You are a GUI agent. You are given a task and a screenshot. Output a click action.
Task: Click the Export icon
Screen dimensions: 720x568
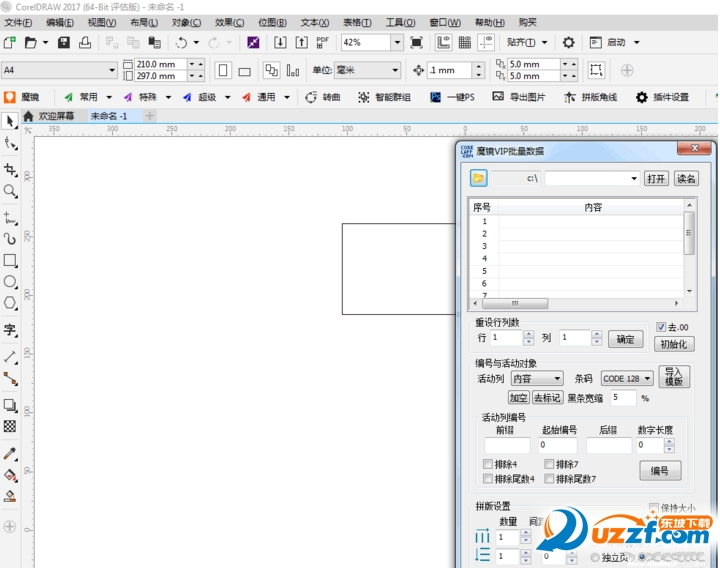pos(301,43)
